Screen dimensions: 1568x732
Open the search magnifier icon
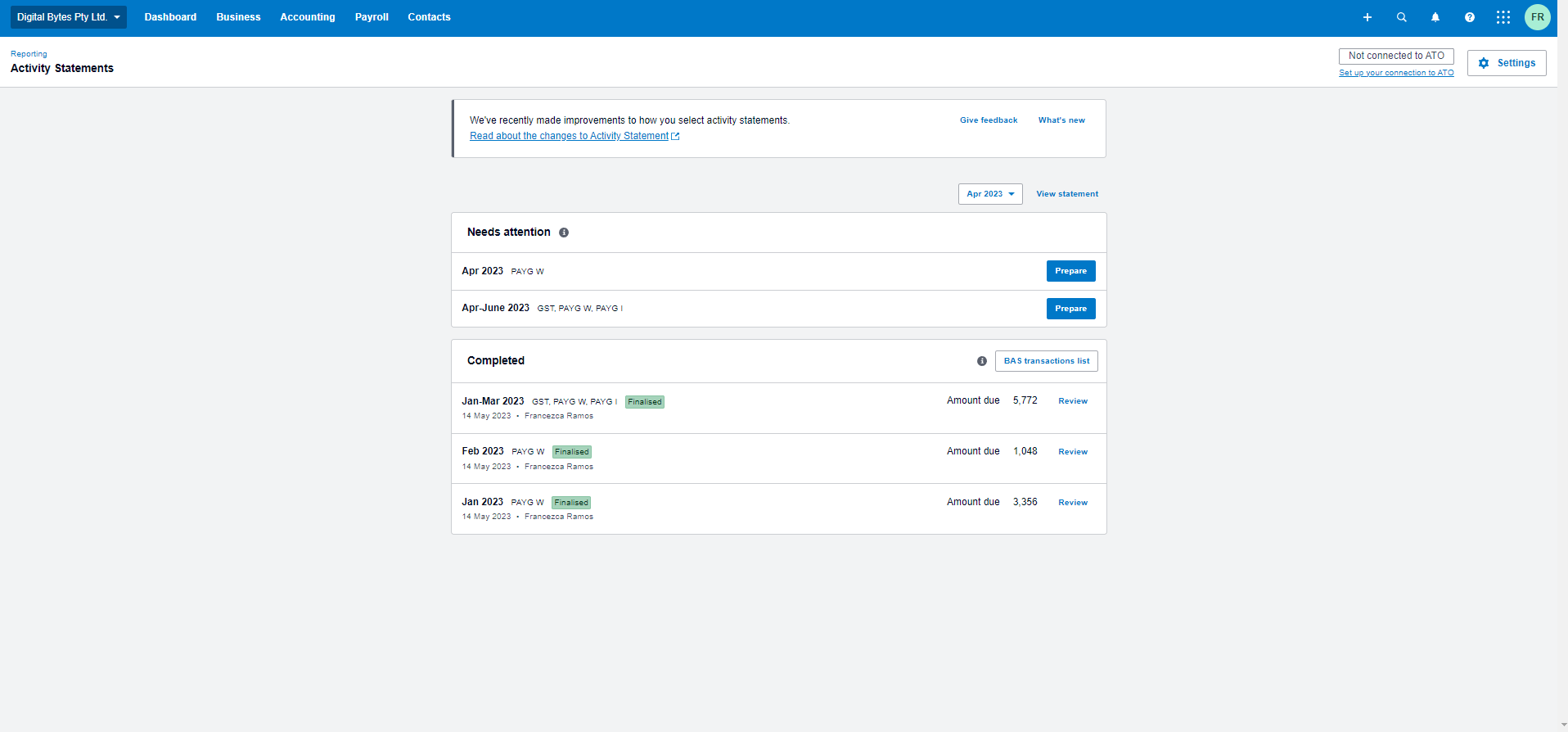pos(1401,17)
